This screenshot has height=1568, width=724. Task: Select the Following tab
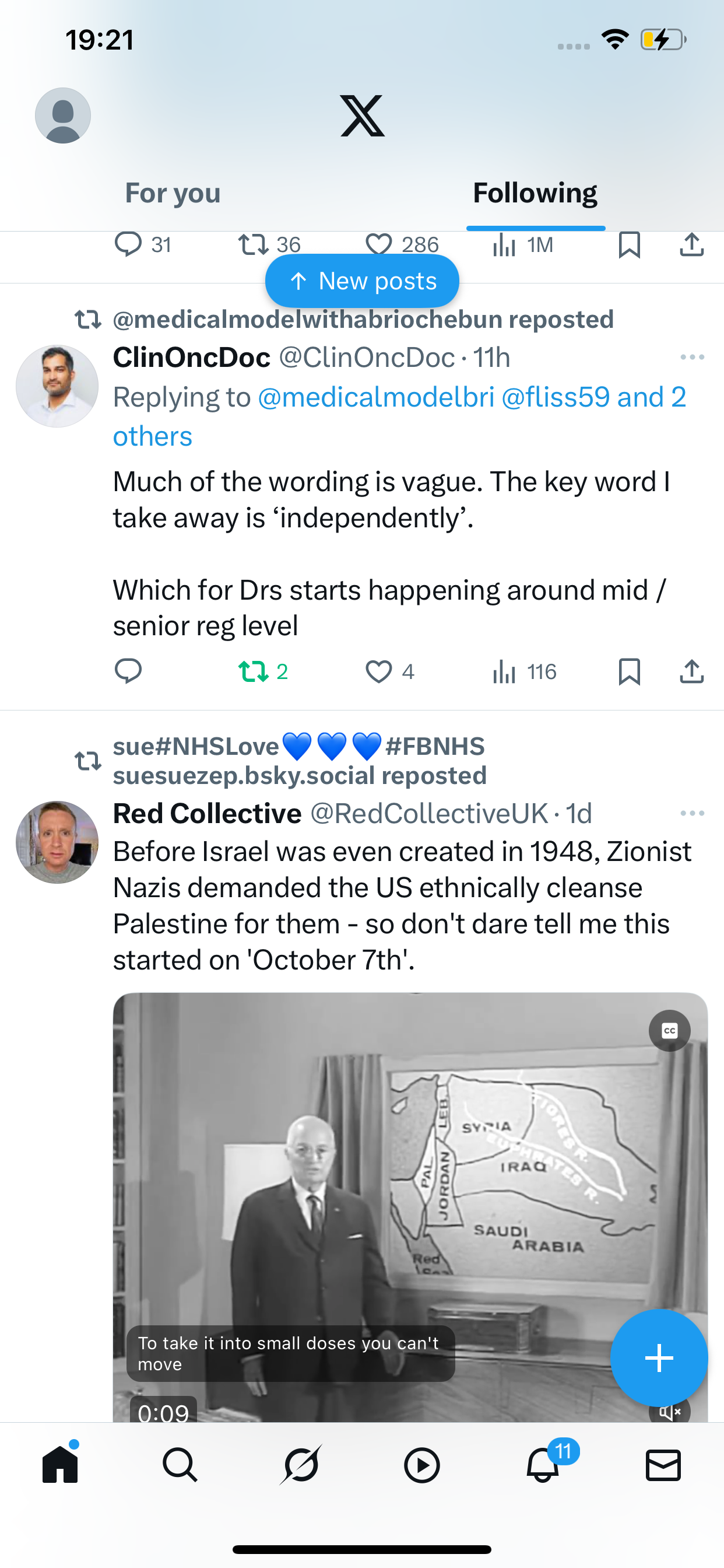(535, 194)
